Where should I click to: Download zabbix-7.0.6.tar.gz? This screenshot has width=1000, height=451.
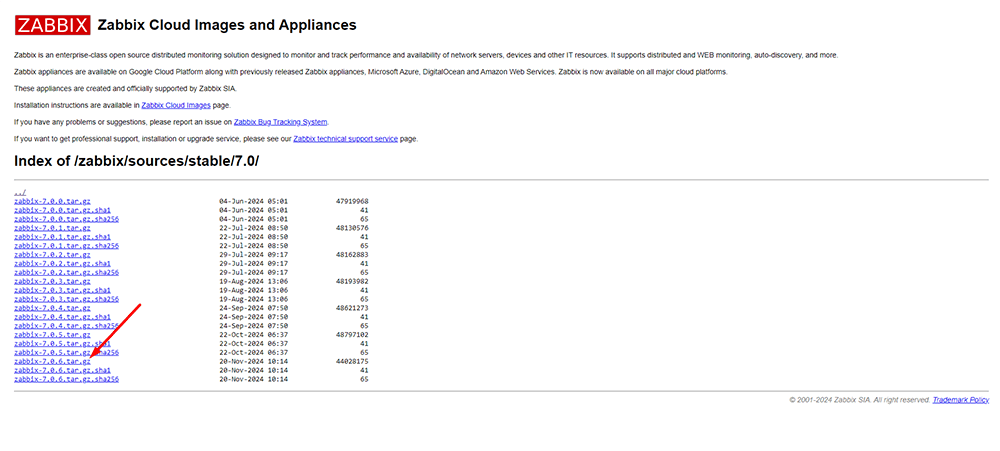[x=52, y=362]
